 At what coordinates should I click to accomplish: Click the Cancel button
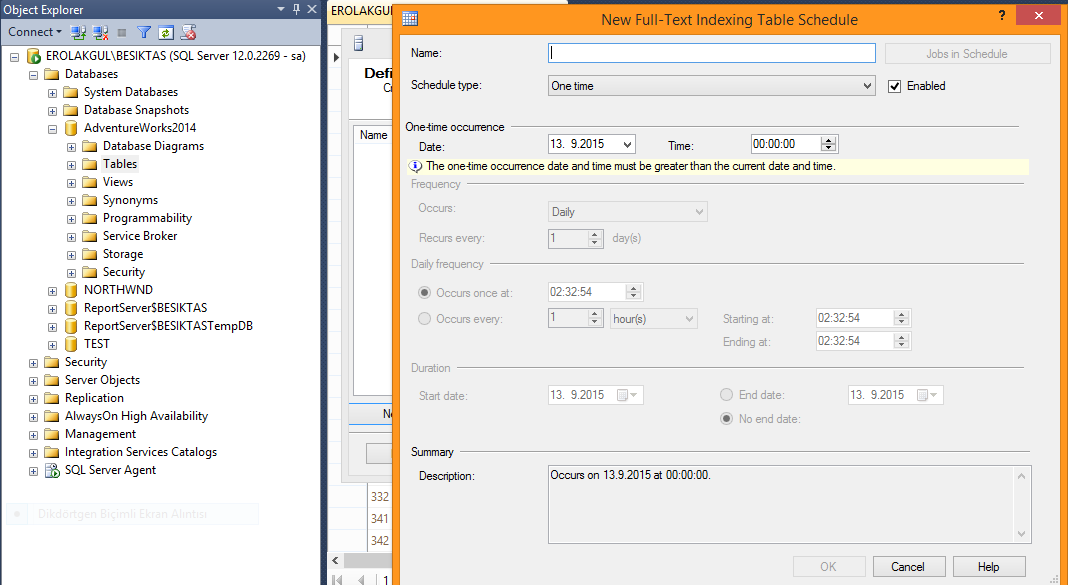[909, 567]
